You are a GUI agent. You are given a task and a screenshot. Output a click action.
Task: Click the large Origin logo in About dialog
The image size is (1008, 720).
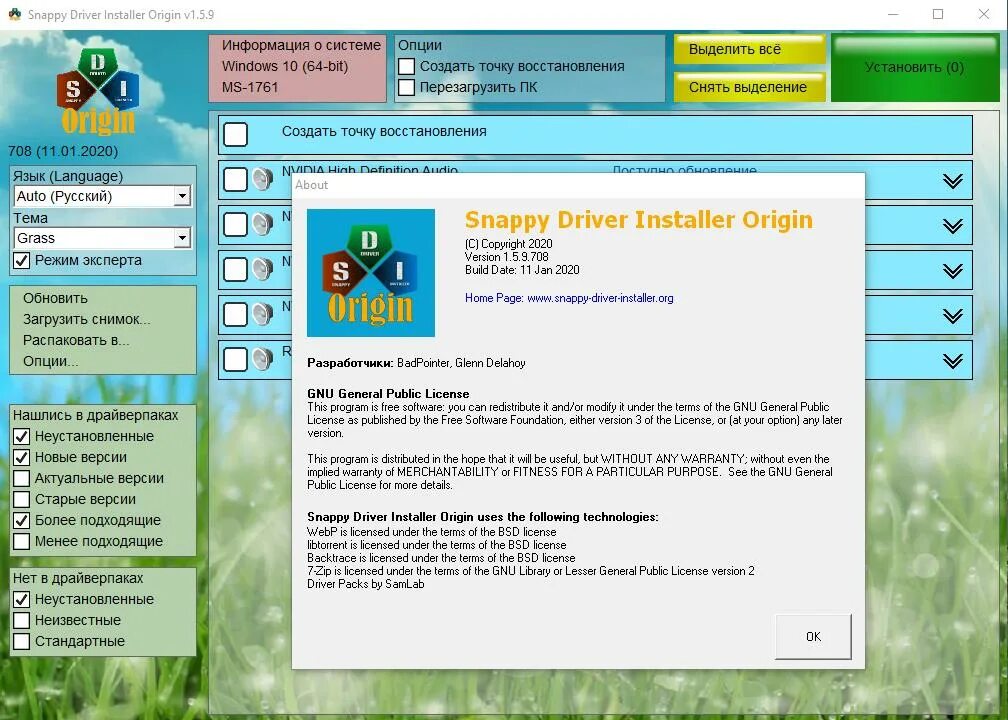click(371, 273)
